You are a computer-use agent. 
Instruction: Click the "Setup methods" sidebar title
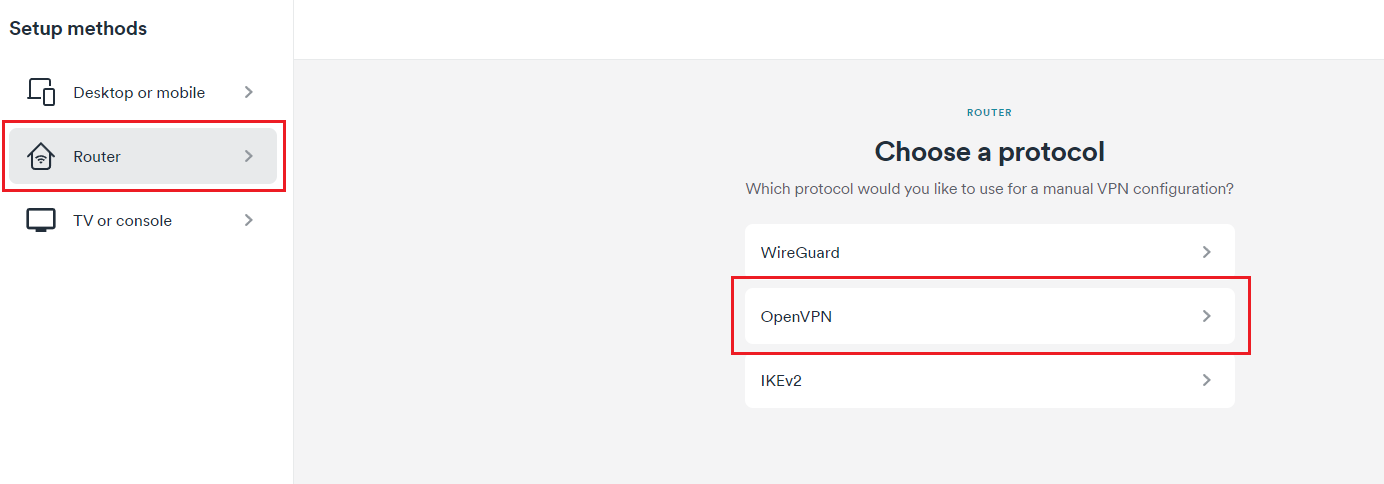pos(78,29)
